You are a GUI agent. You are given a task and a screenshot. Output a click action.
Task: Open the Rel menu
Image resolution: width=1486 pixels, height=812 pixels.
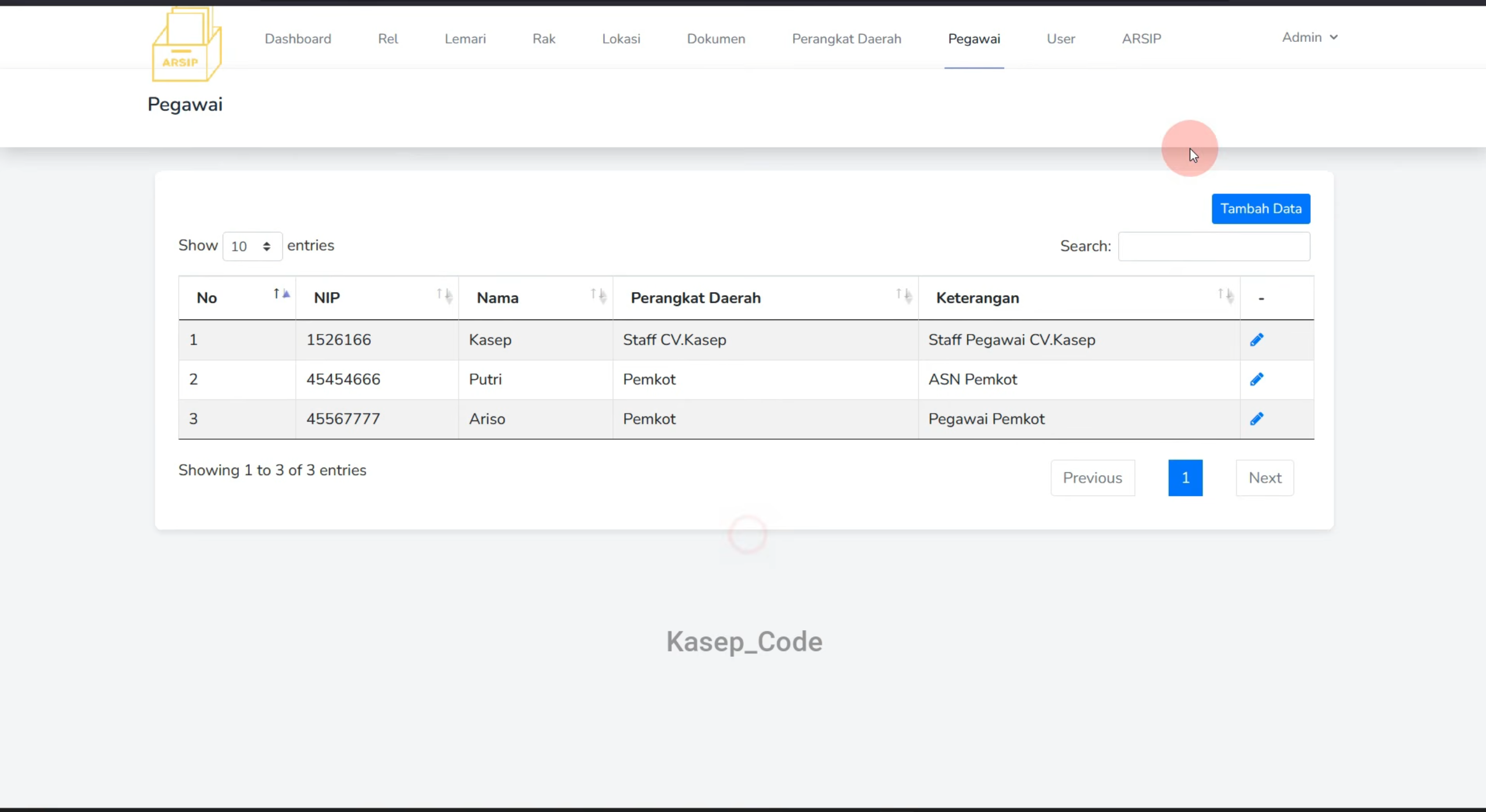pos(388,39)
